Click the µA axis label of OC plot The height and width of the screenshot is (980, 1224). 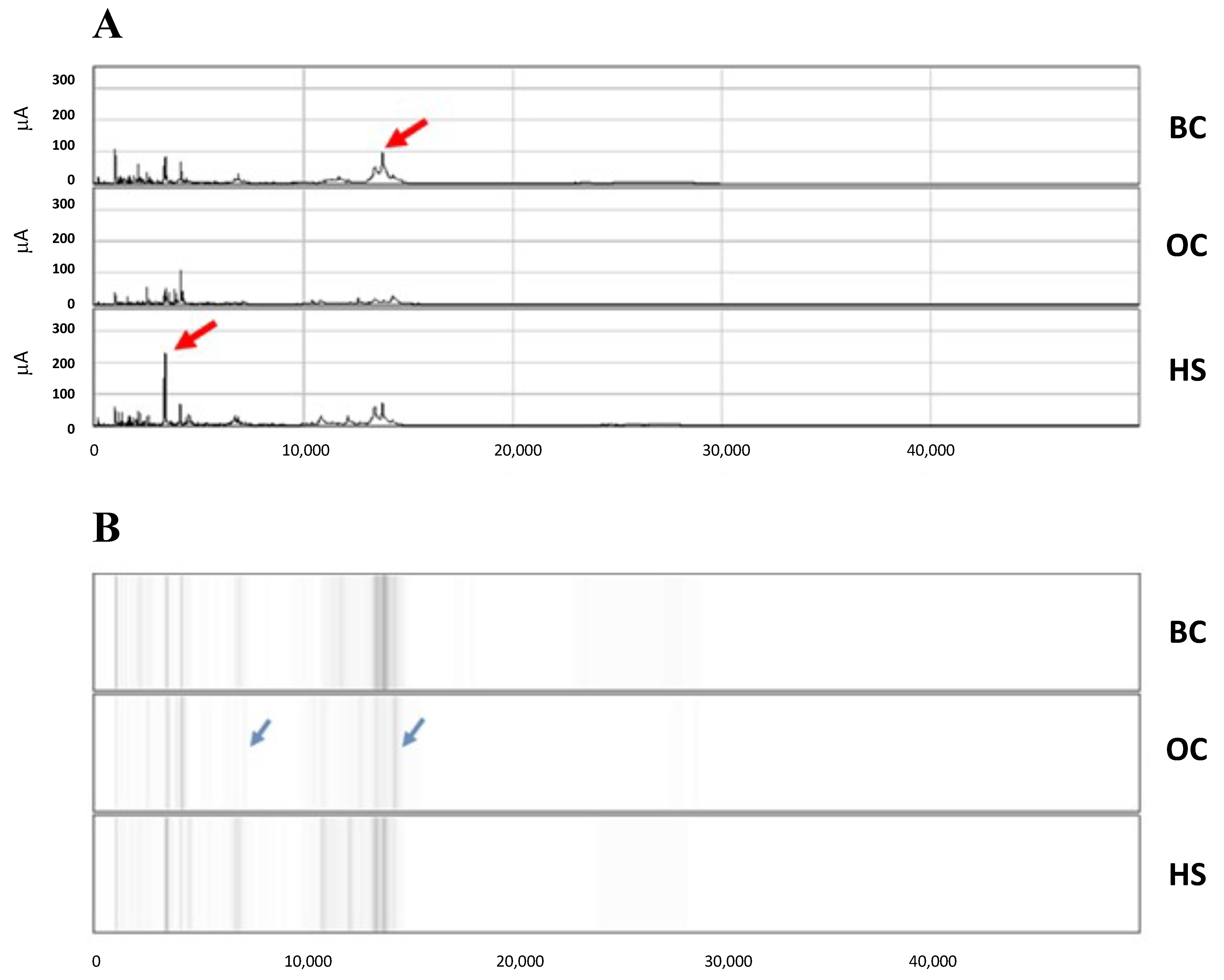[23, 241]
